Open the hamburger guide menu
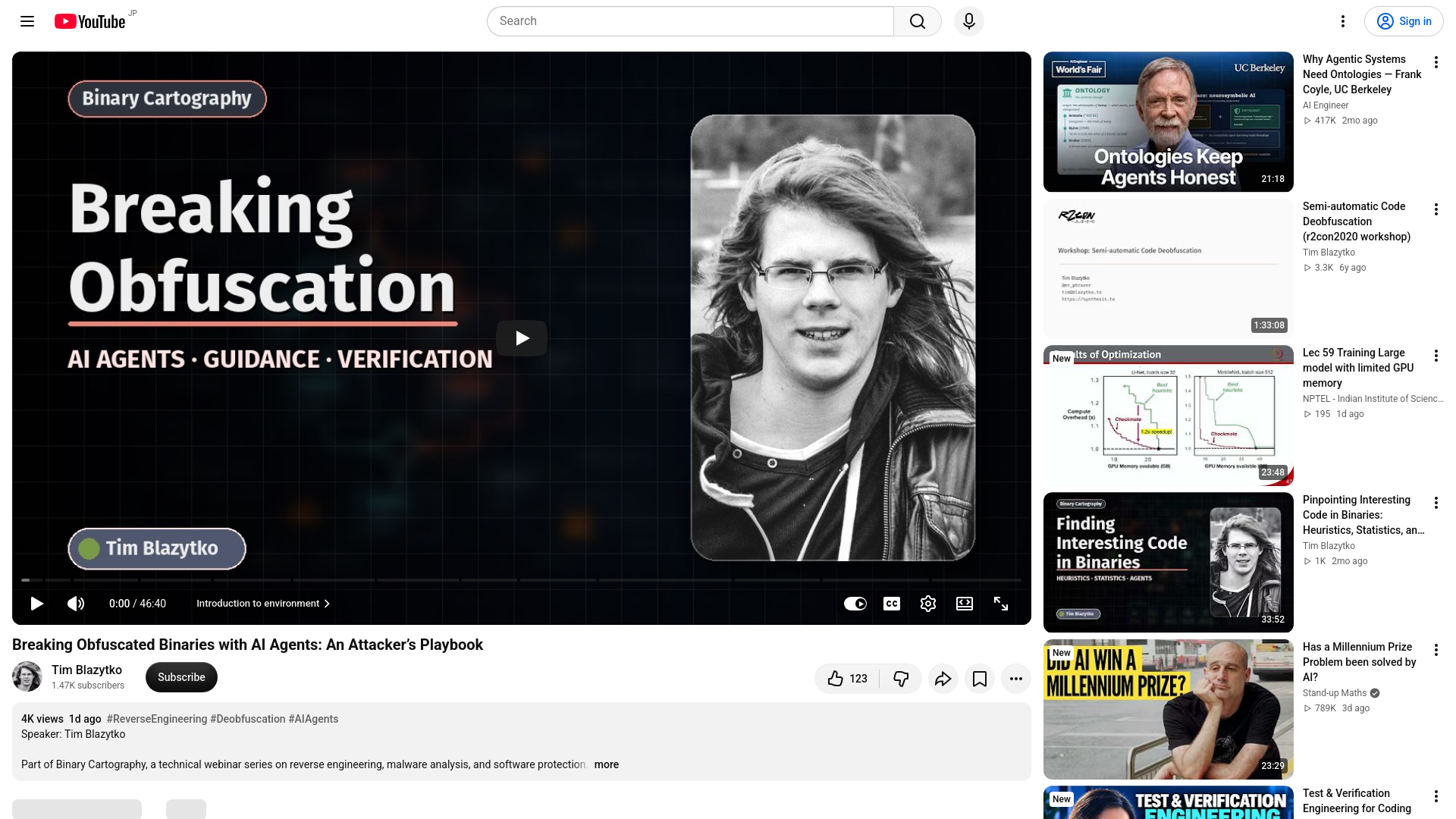The width and height of the screenshot is (1456, 819). click(27, 21)
